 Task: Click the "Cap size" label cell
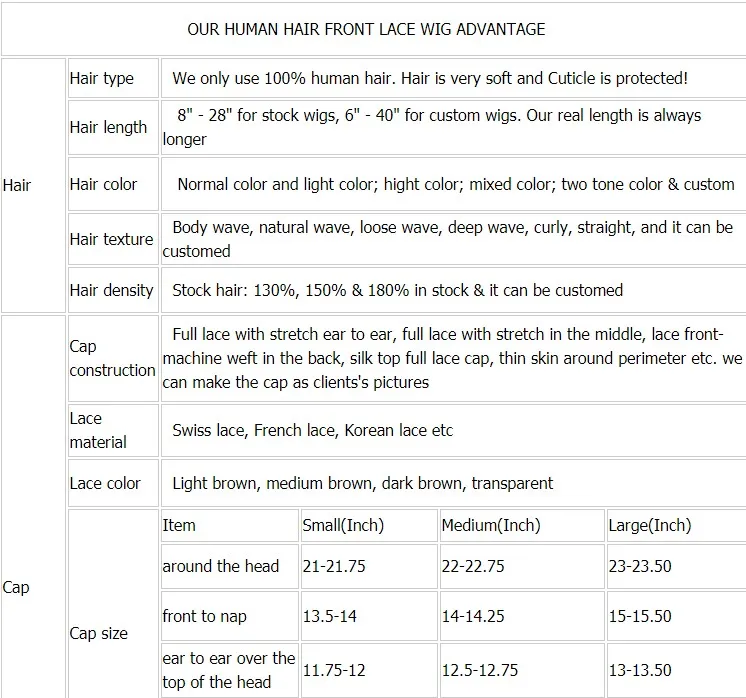pyautogui.click(x=100, y=633)
